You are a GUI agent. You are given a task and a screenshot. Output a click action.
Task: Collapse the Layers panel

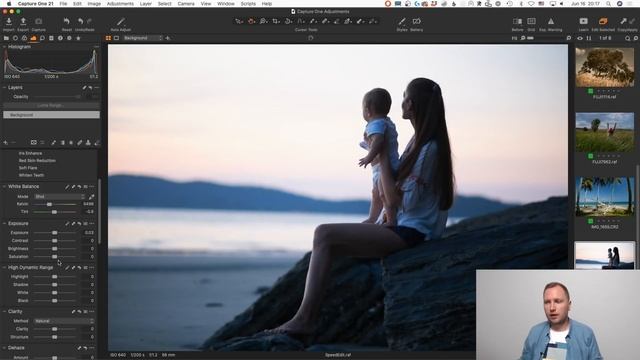pos(4,88)
